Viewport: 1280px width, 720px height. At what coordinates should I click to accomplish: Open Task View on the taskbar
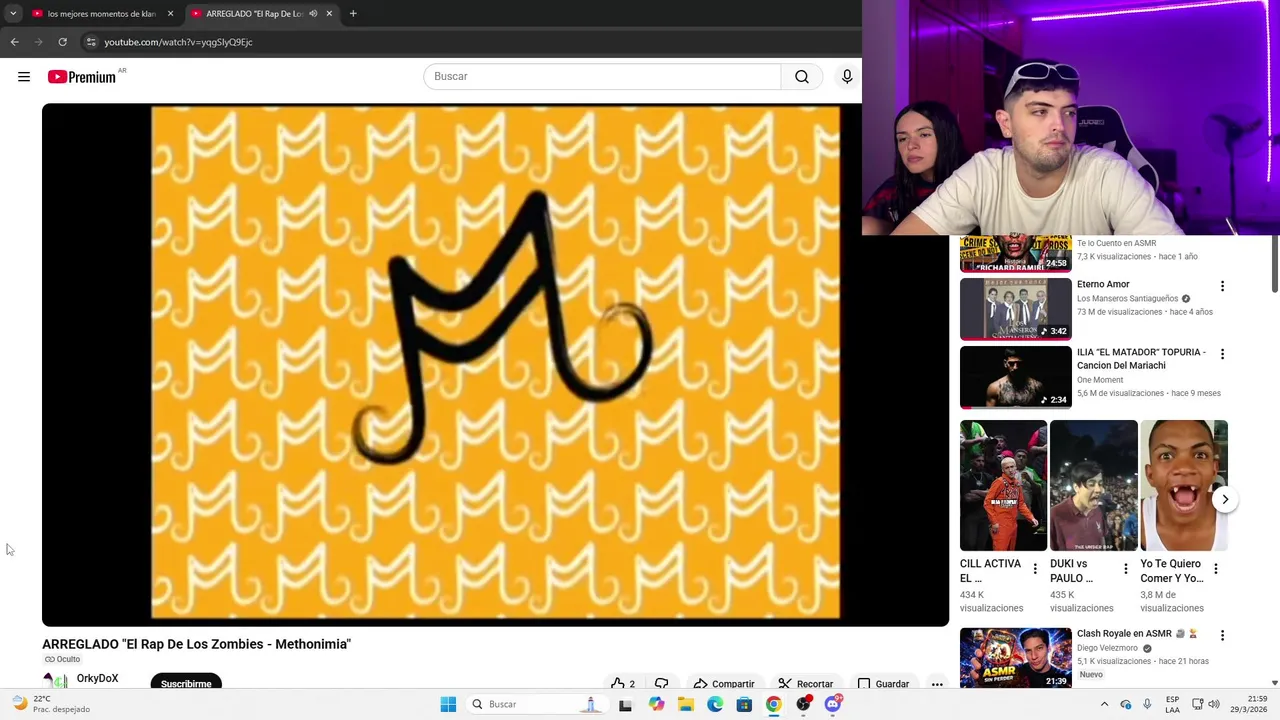click(625, 704)
